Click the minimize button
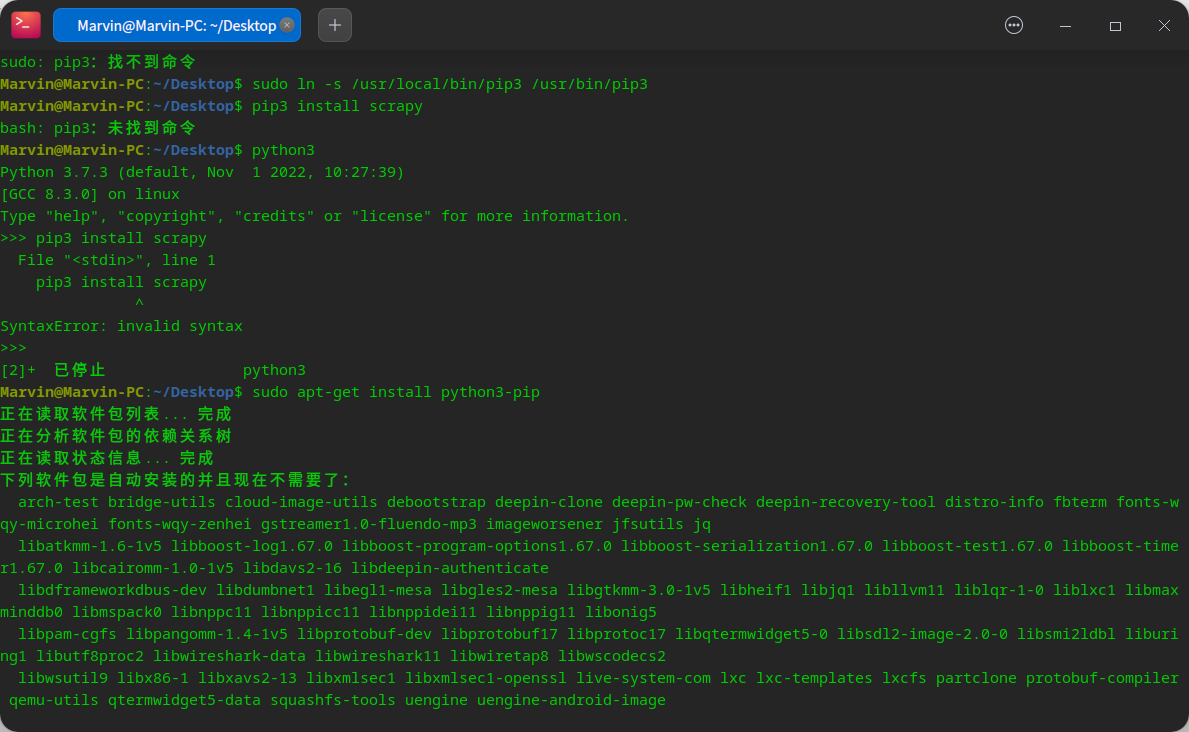This screenshot has height=732, width=1189. pyautogui.click(x=1064, y=25)
